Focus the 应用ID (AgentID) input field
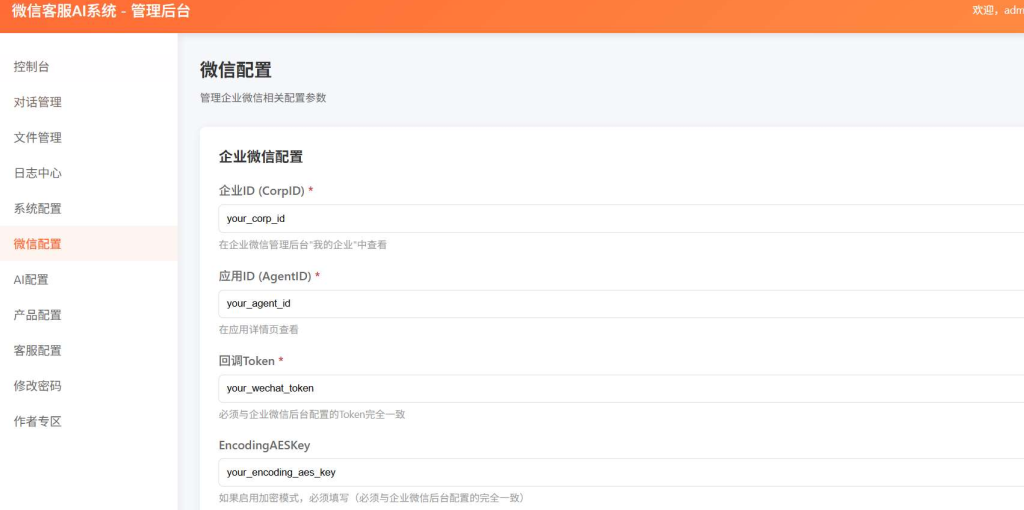 621,304
